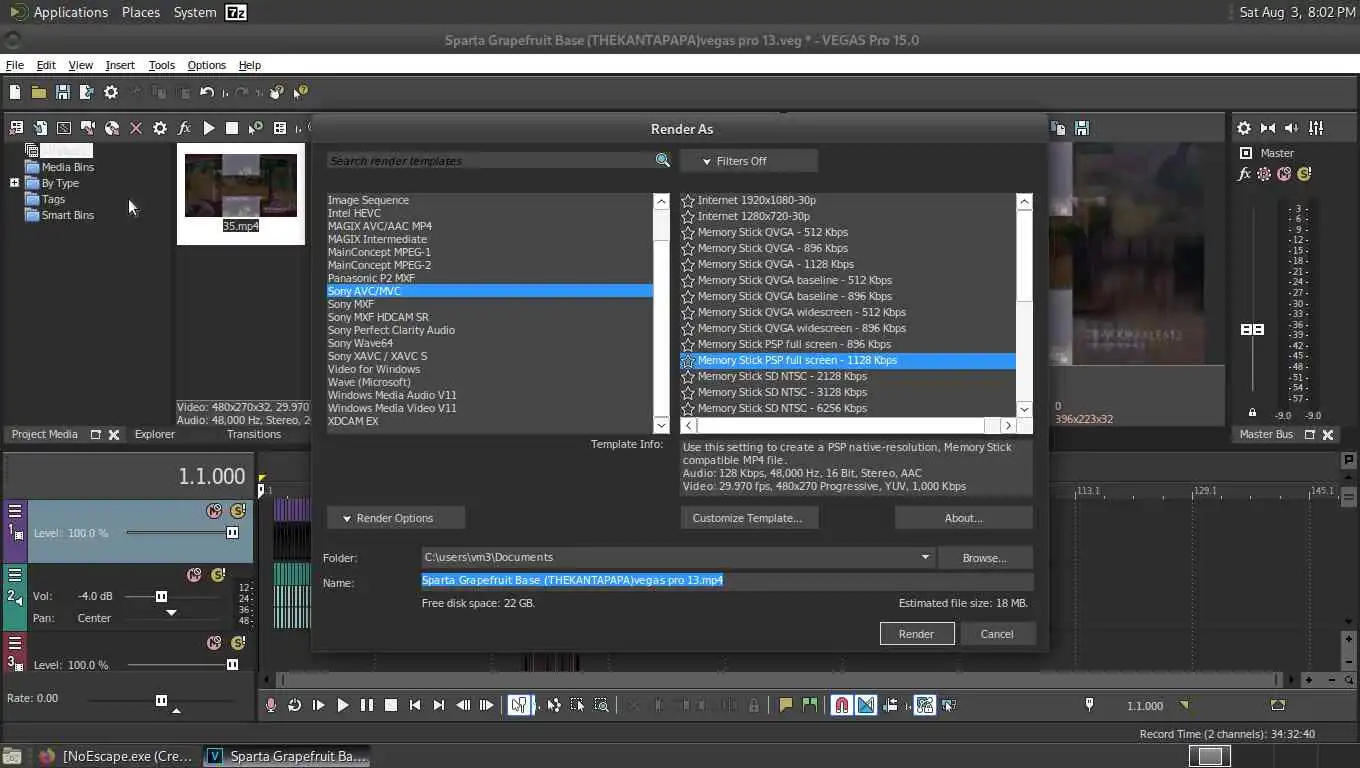
Task: Mute audio track 2
Action: [194, 575]
